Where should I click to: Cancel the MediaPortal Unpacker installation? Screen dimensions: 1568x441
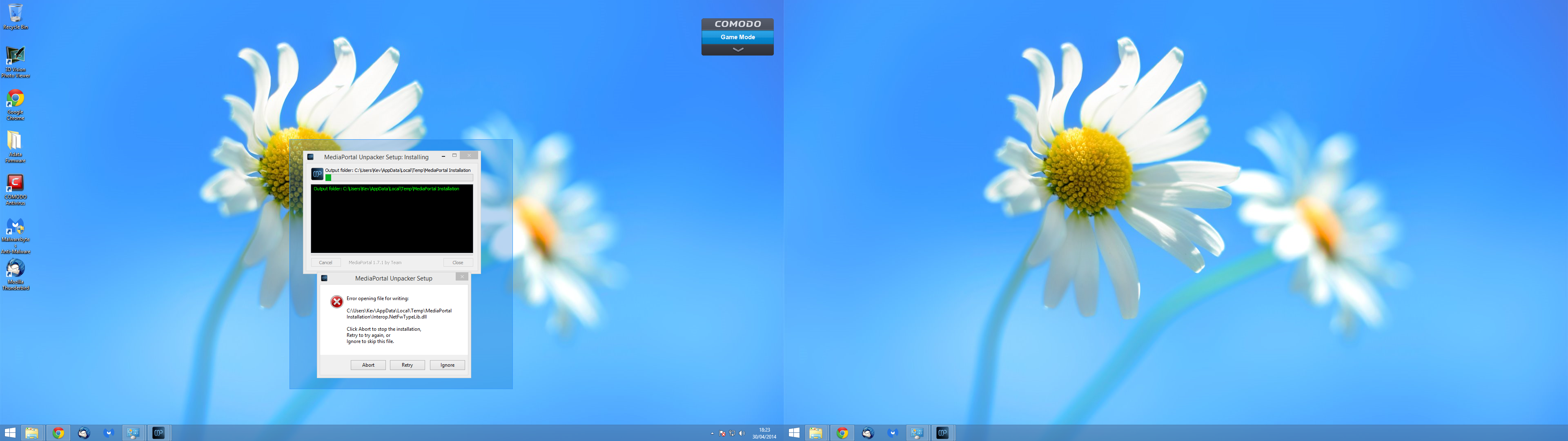pyautogui.click(x=326, y=263)
